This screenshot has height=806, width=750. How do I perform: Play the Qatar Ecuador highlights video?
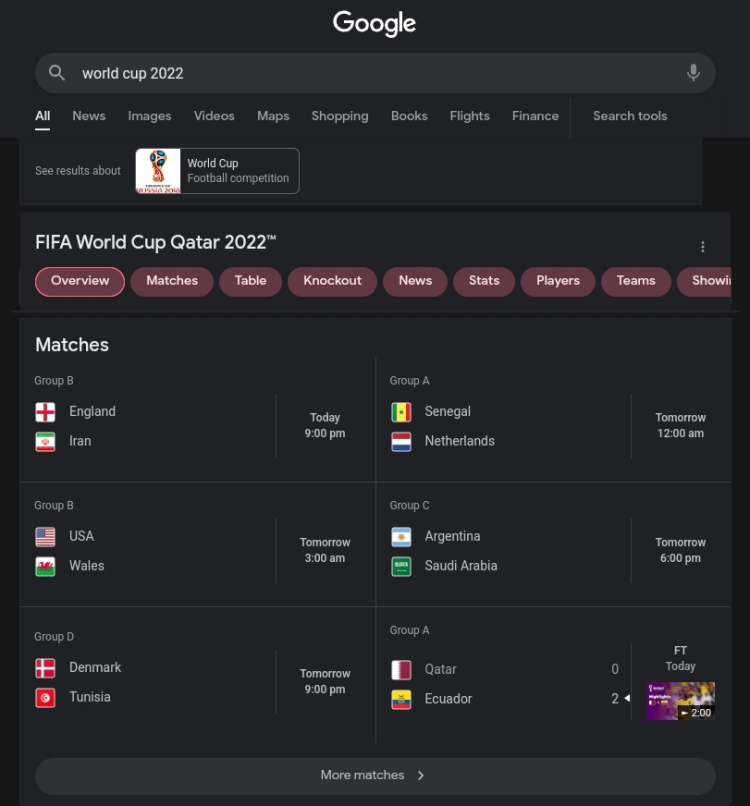tap(680, 701)
